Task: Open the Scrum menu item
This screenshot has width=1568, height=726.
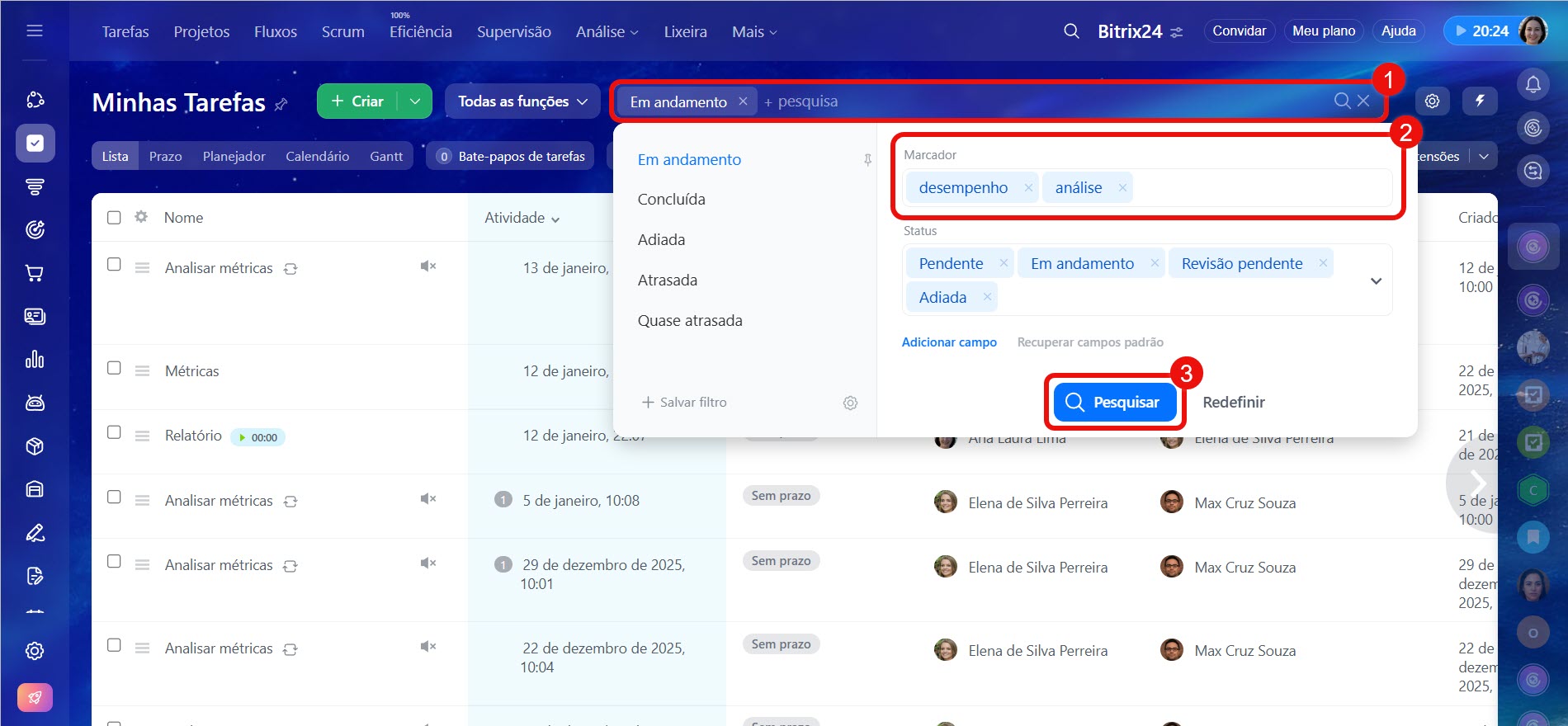Action: (x=342, y=31)
